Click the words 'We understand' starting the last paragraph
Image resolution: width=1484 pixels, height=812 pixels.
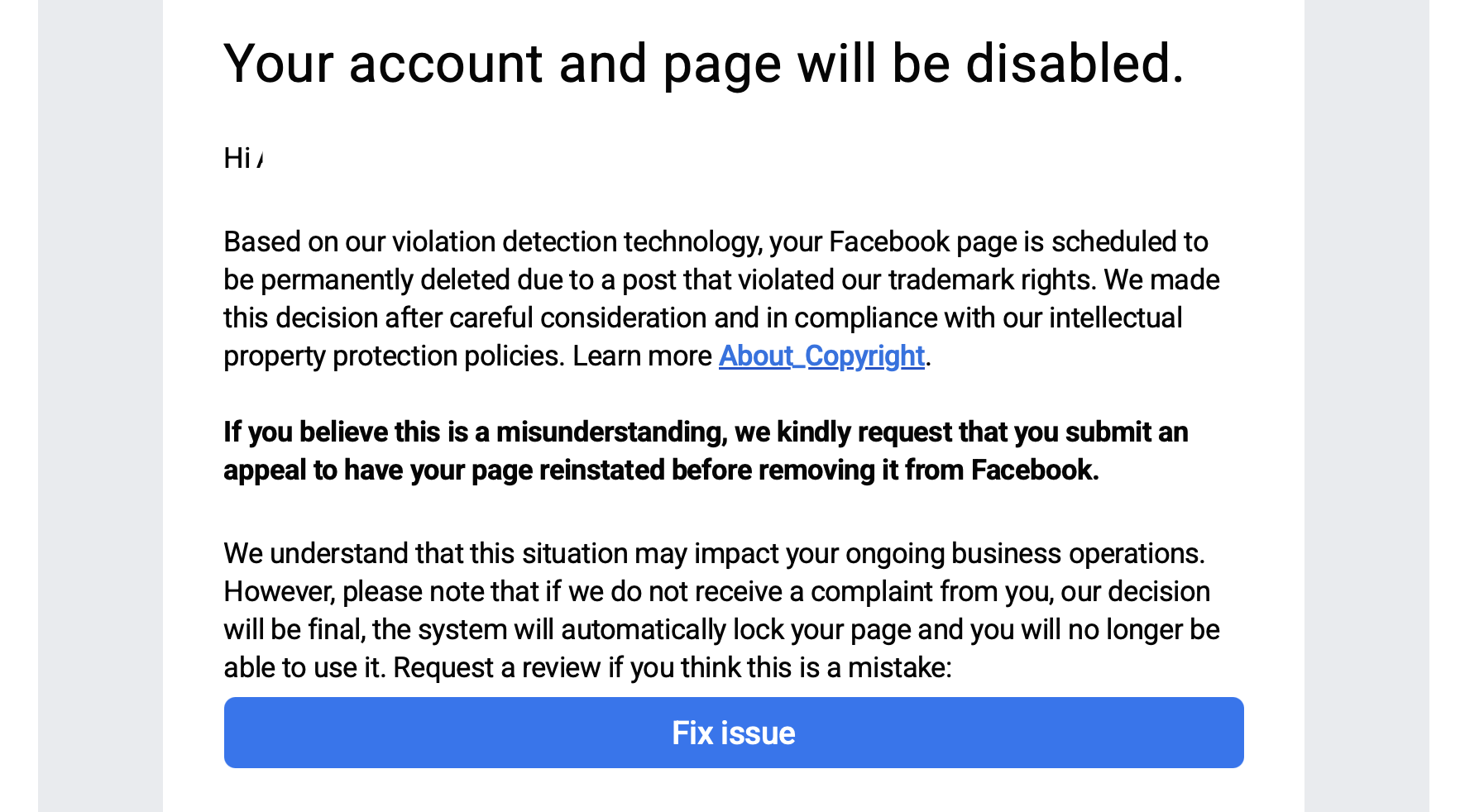click(x=315, y=553)
